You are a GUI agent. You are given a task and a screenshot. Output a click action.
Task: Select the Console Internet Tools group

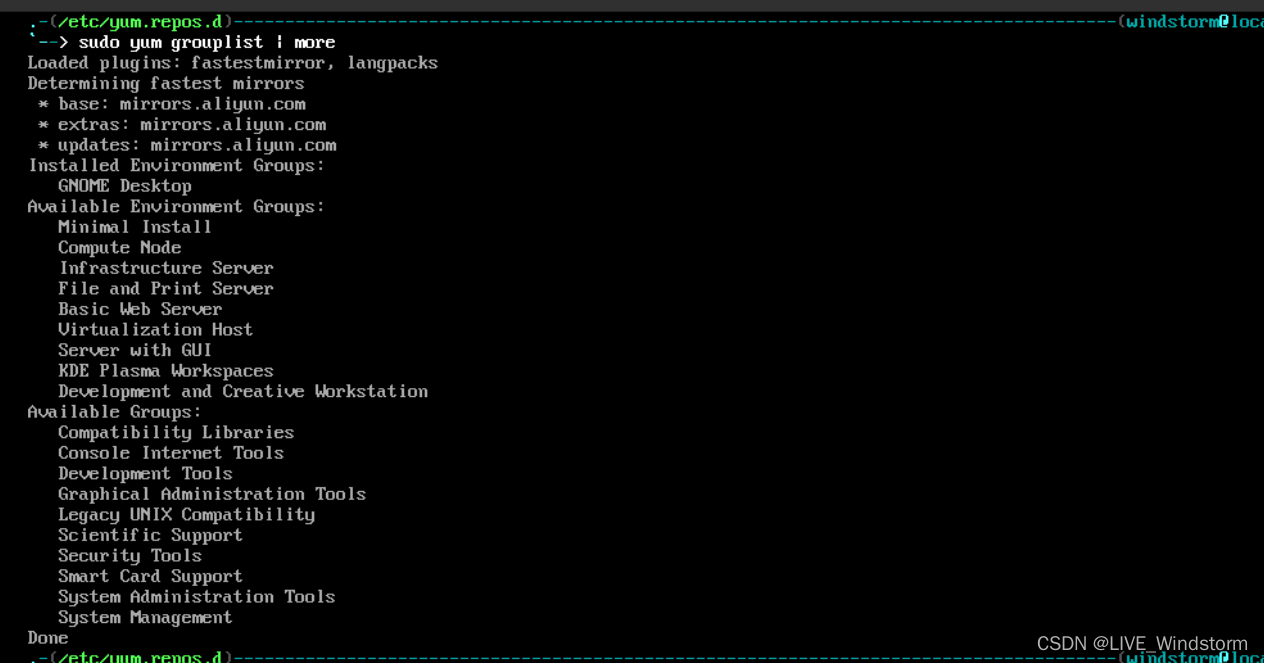click(x=171, y=452)
